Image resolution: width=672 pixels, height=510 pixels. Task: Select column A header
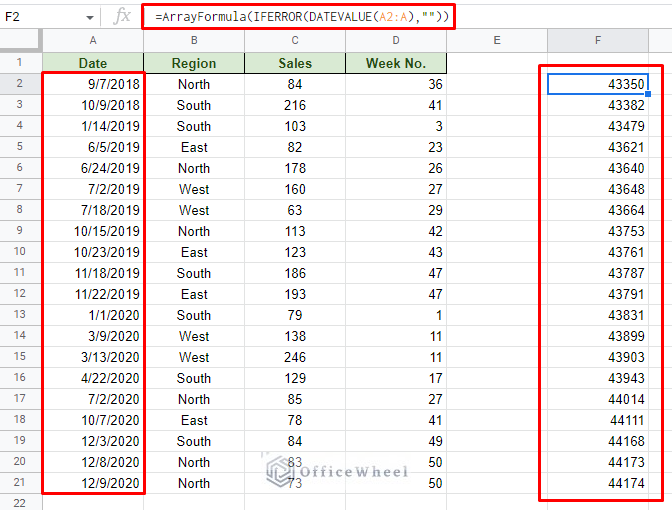point(93,41)
